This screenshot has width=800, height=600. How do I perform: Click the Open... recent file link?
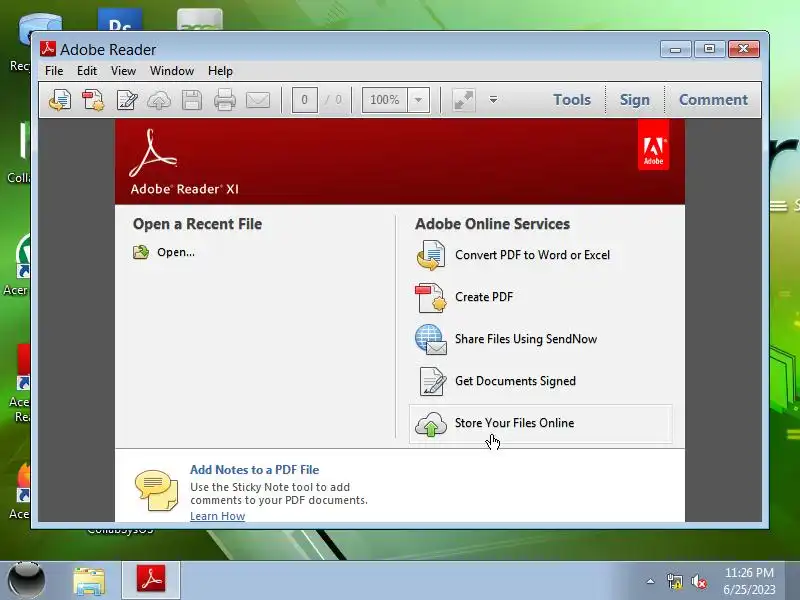(x=176, y=252)
